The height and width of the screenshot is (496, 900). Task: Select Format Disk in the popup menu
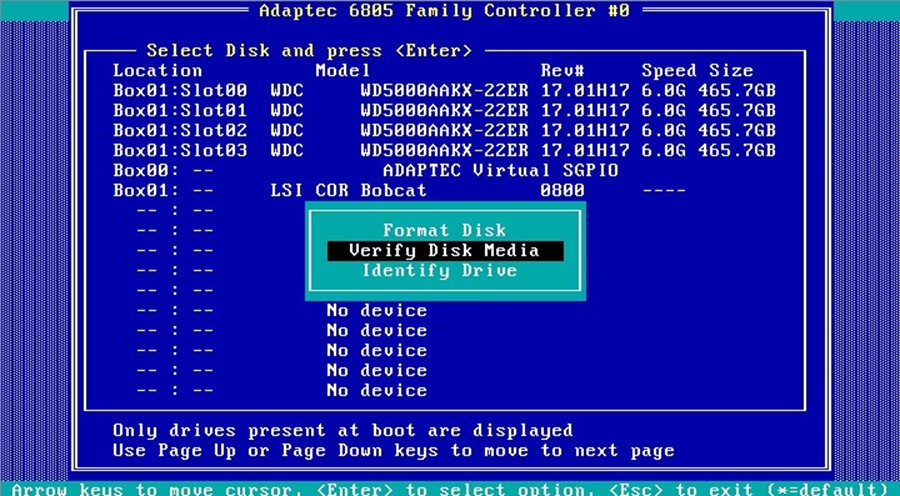(x=444, y=231)
